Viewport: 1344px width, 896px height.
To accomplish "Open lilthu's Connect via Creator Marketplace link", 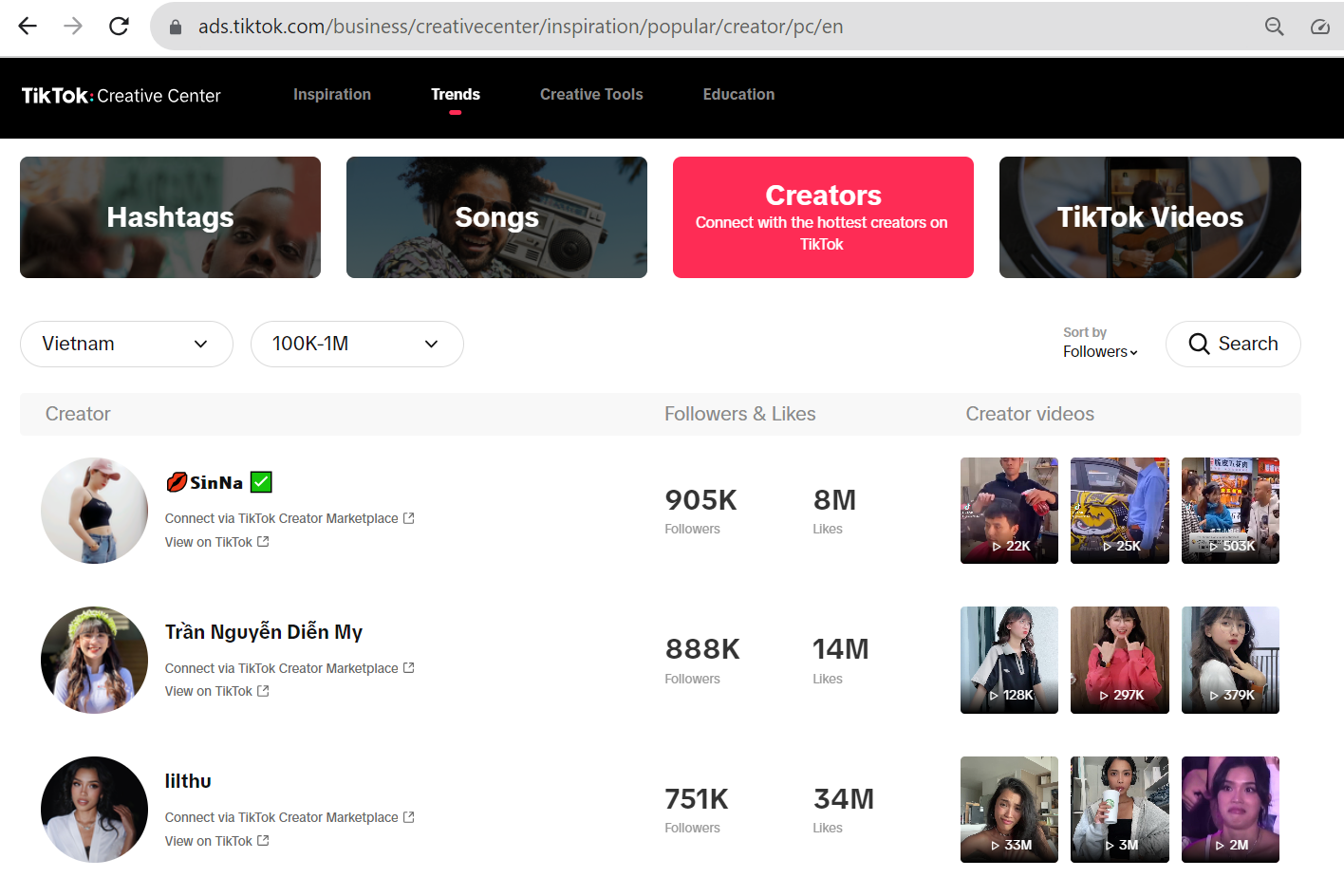I will tap(289, 817).
